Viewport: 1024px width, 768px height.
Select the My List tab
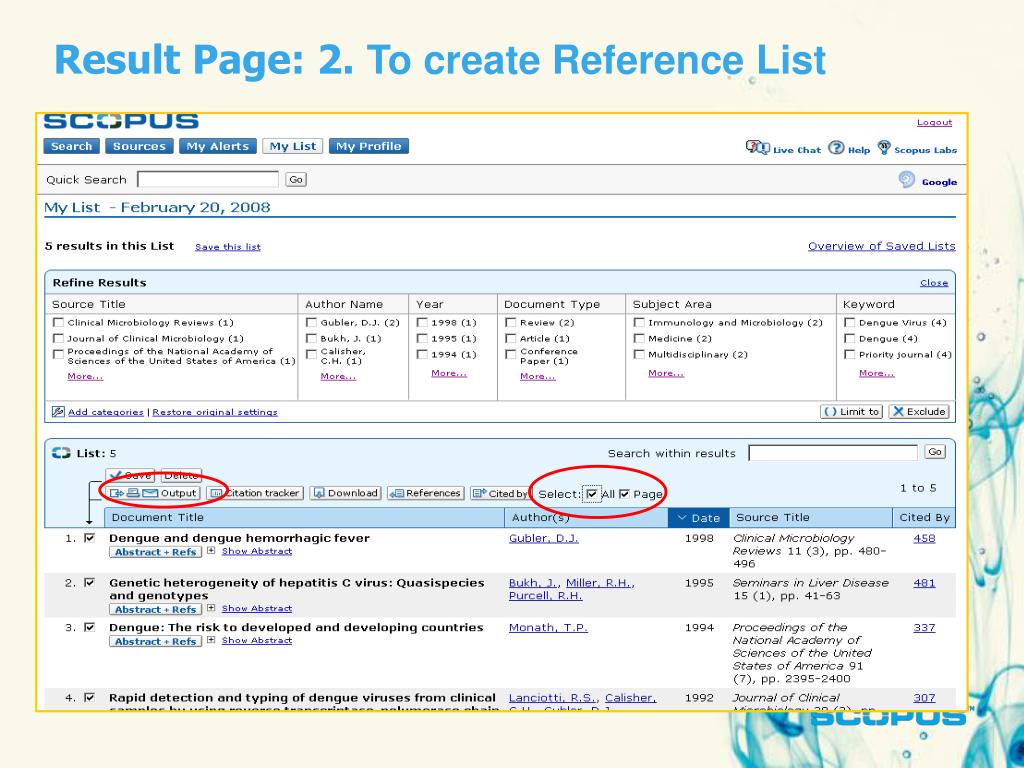coord(293,146)
